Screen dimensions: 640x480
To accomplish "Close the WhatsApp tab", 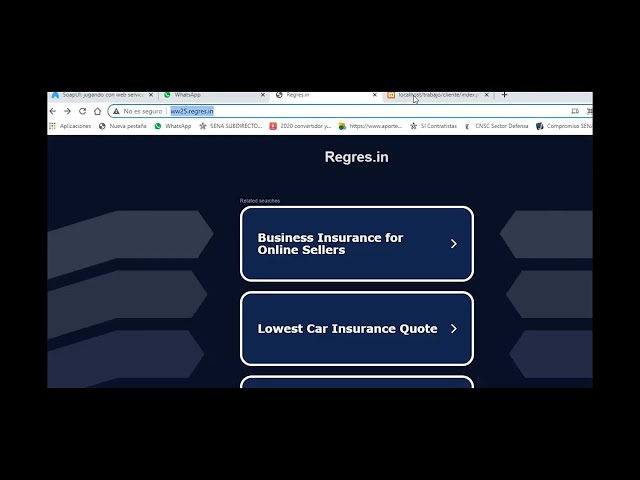I will coord(263,95).
